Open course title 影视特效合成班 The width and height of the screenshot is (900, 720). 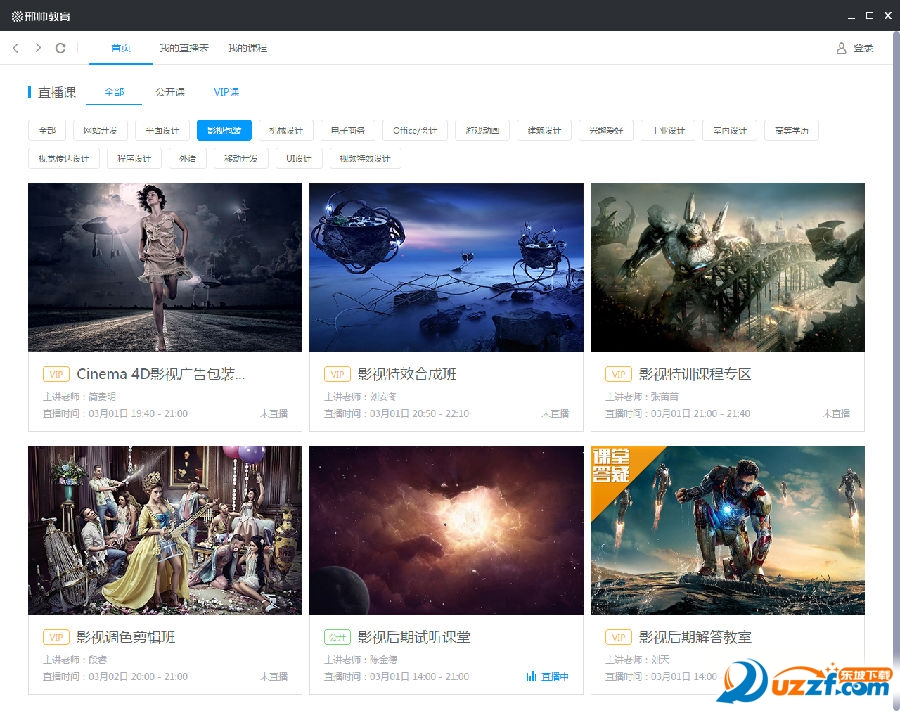pos(407,374)
